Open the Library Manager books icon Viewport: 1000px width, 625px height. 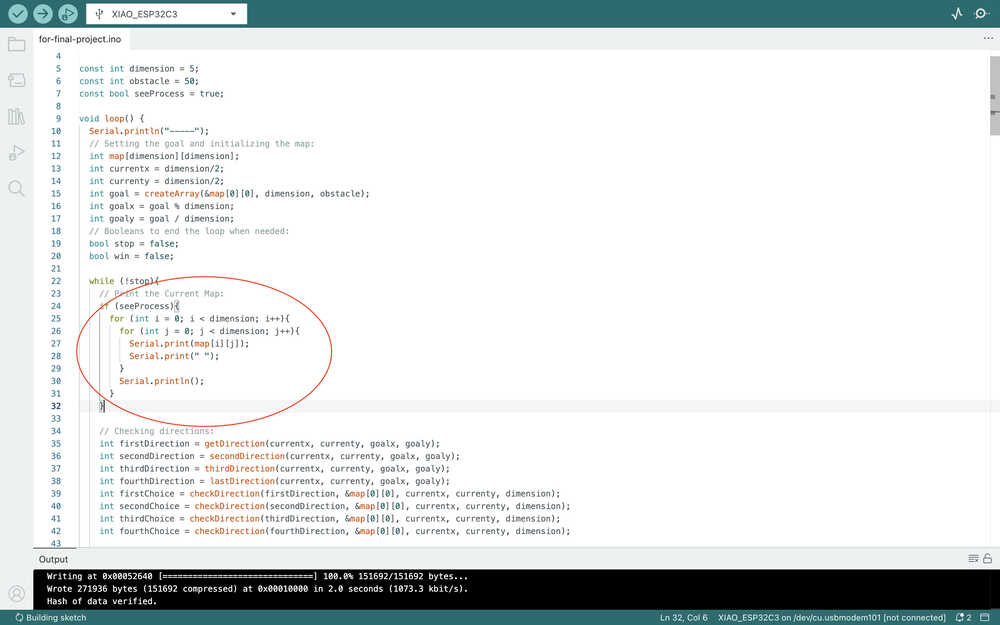coord(17,116)
